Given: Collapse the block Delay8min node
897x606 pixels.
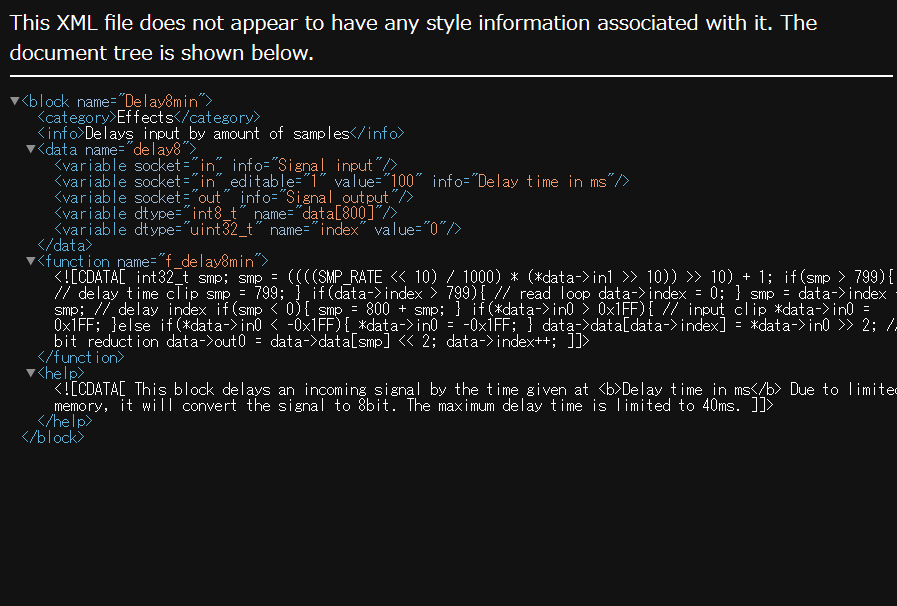Looking at the screenshot, I should (15, 101).
